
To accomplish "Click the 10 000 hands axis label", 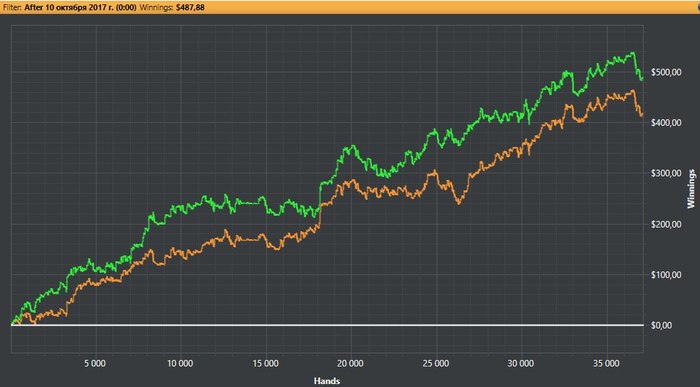I will [180, 364].
